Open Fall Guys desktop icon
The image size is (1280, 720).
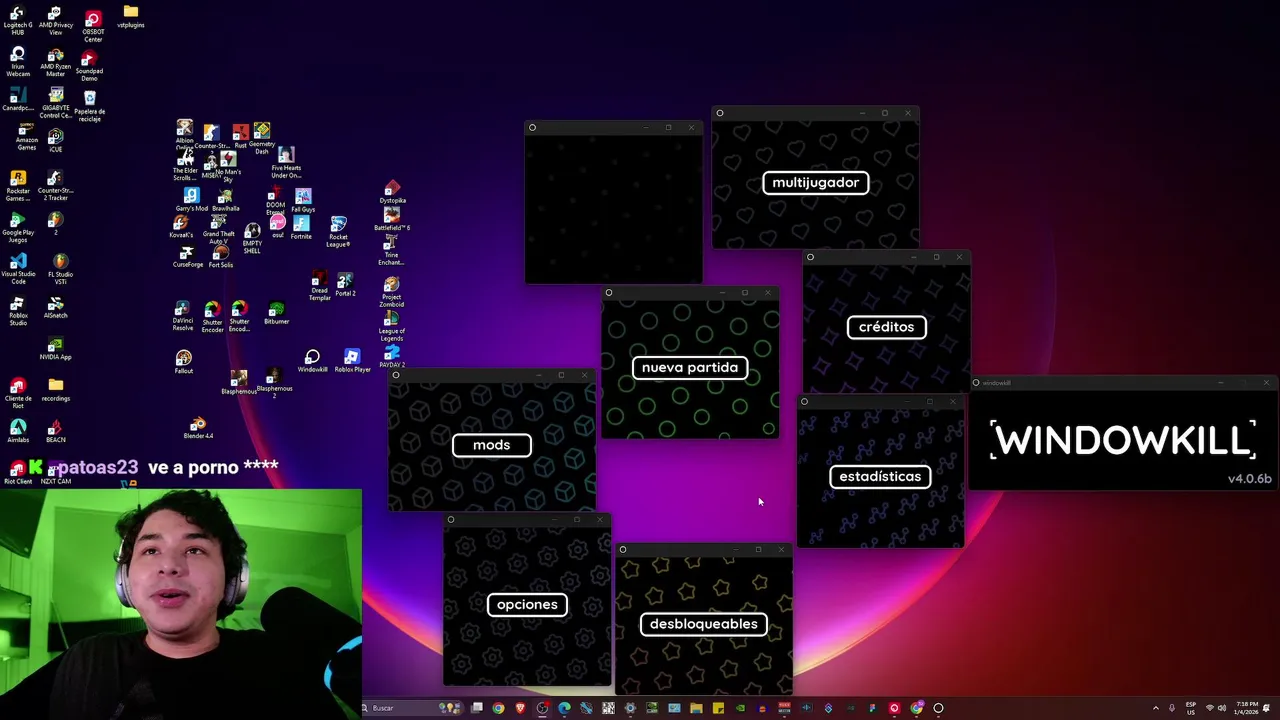coord(303,200)
